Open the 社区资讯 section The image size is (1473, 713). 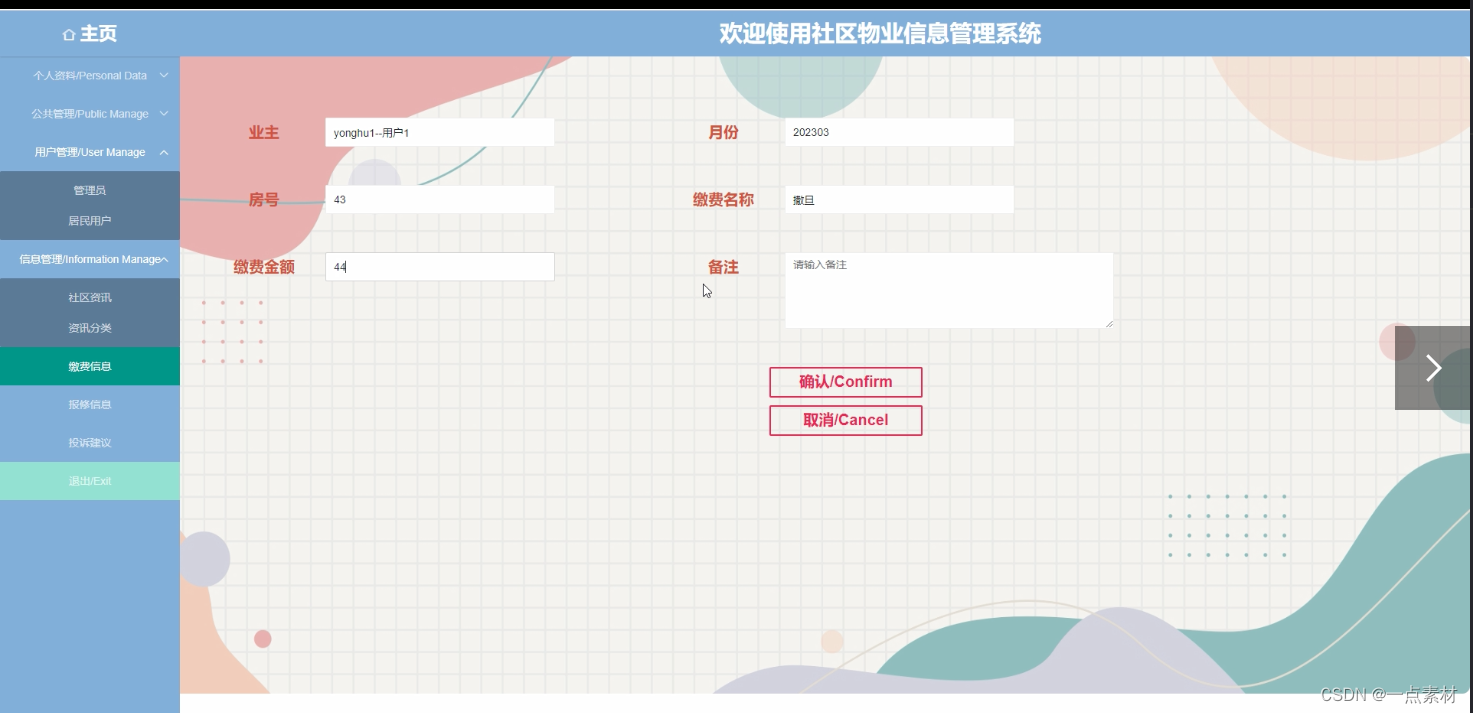point(90,297)
